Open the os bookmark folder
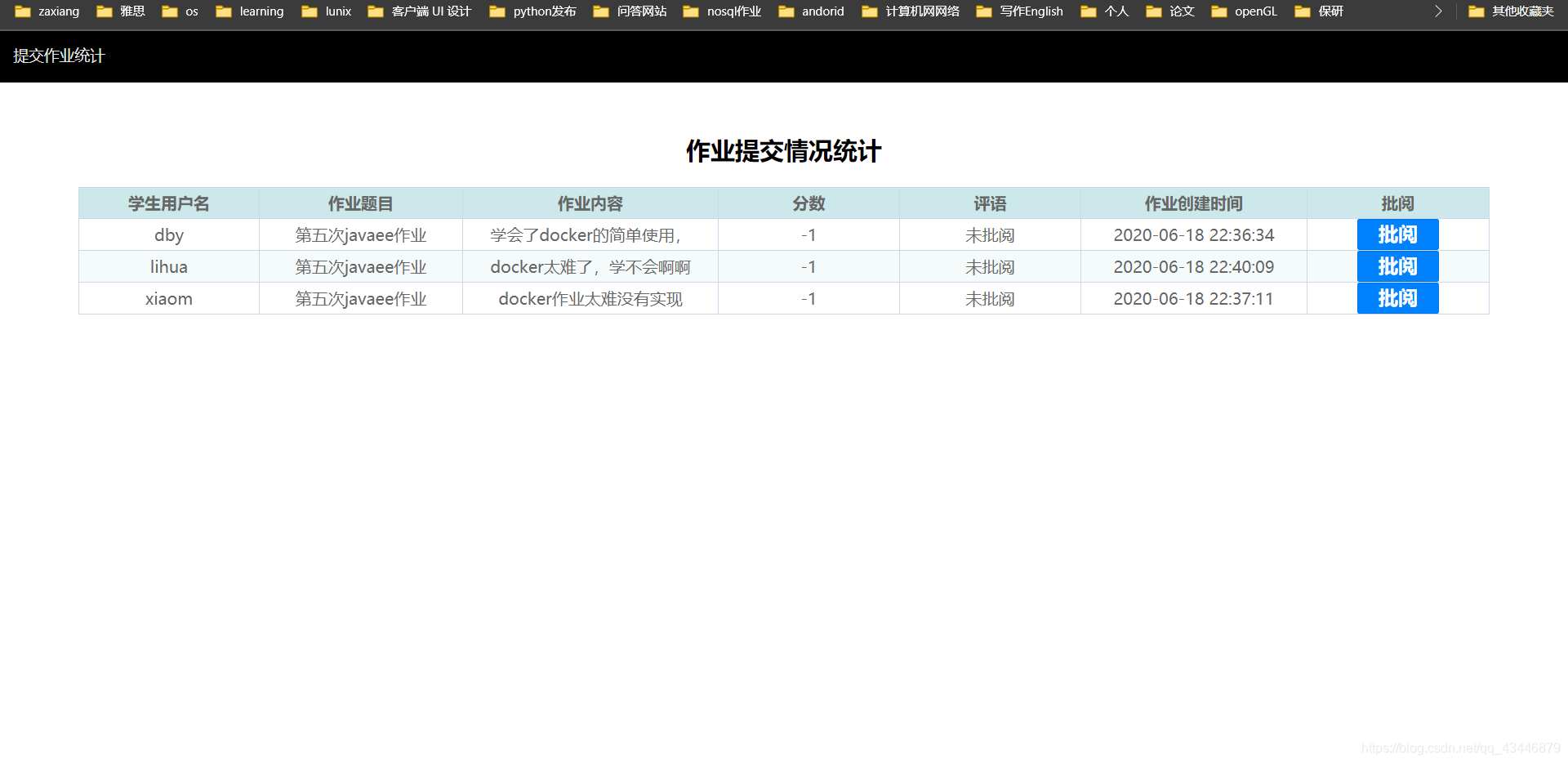 180,11
